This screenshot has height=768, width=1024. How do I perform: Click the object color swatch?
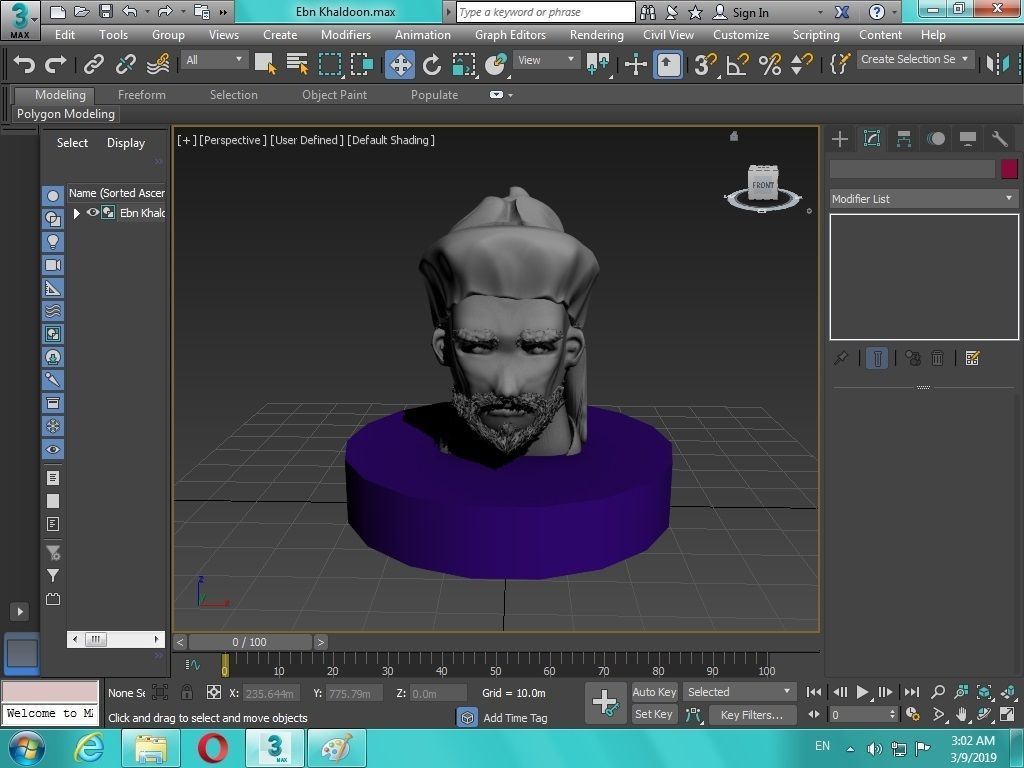pos(1009,169)
